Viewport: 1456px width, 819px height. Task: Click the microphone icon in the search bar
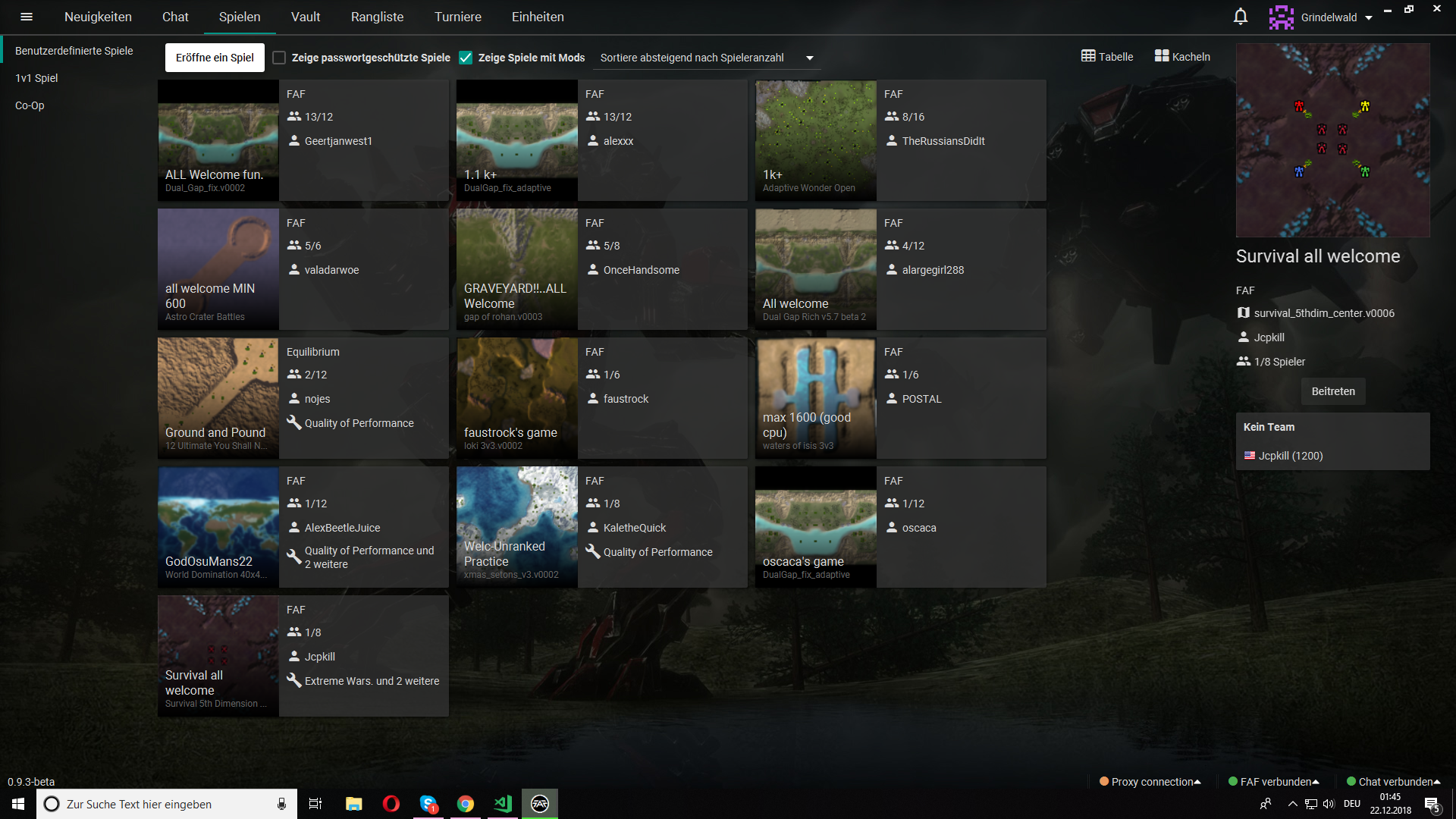(281, 803)
